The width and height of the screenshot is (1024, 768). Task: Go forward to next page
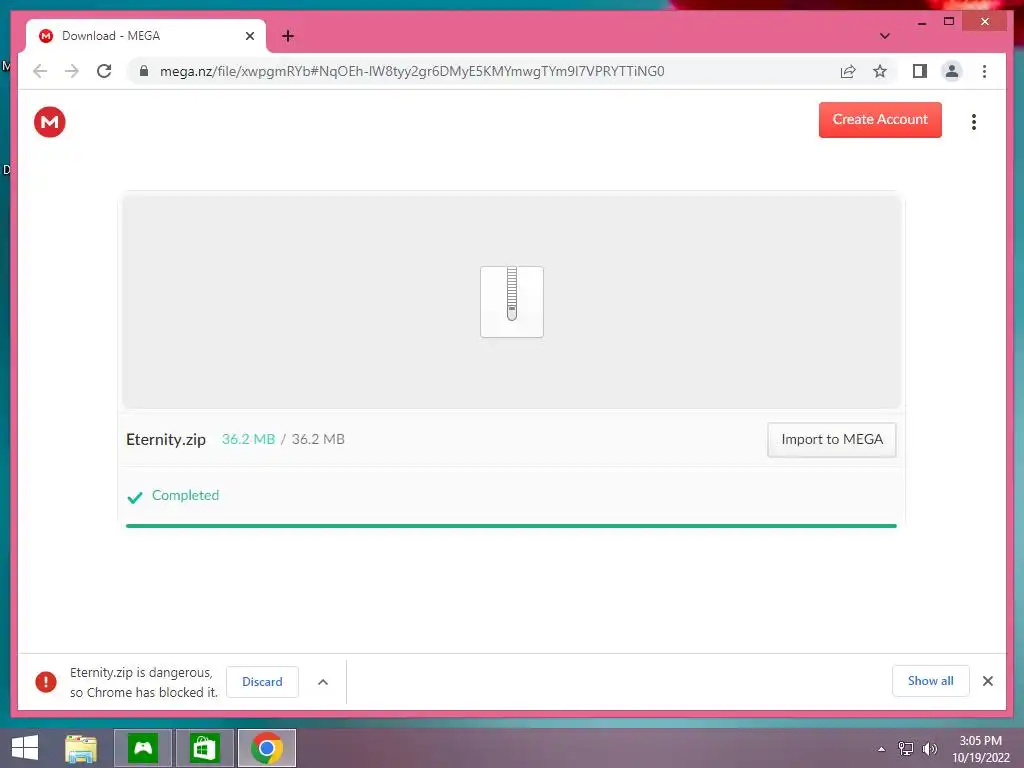click(72, 71)
